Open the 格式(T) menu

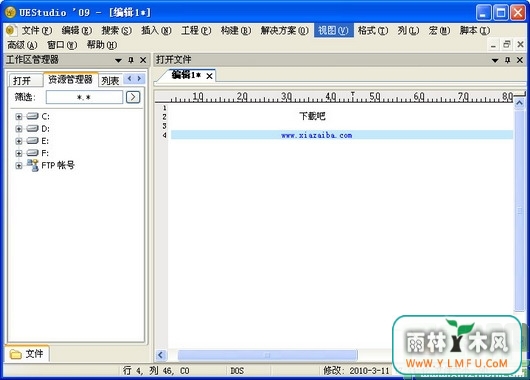pos(373,30)
